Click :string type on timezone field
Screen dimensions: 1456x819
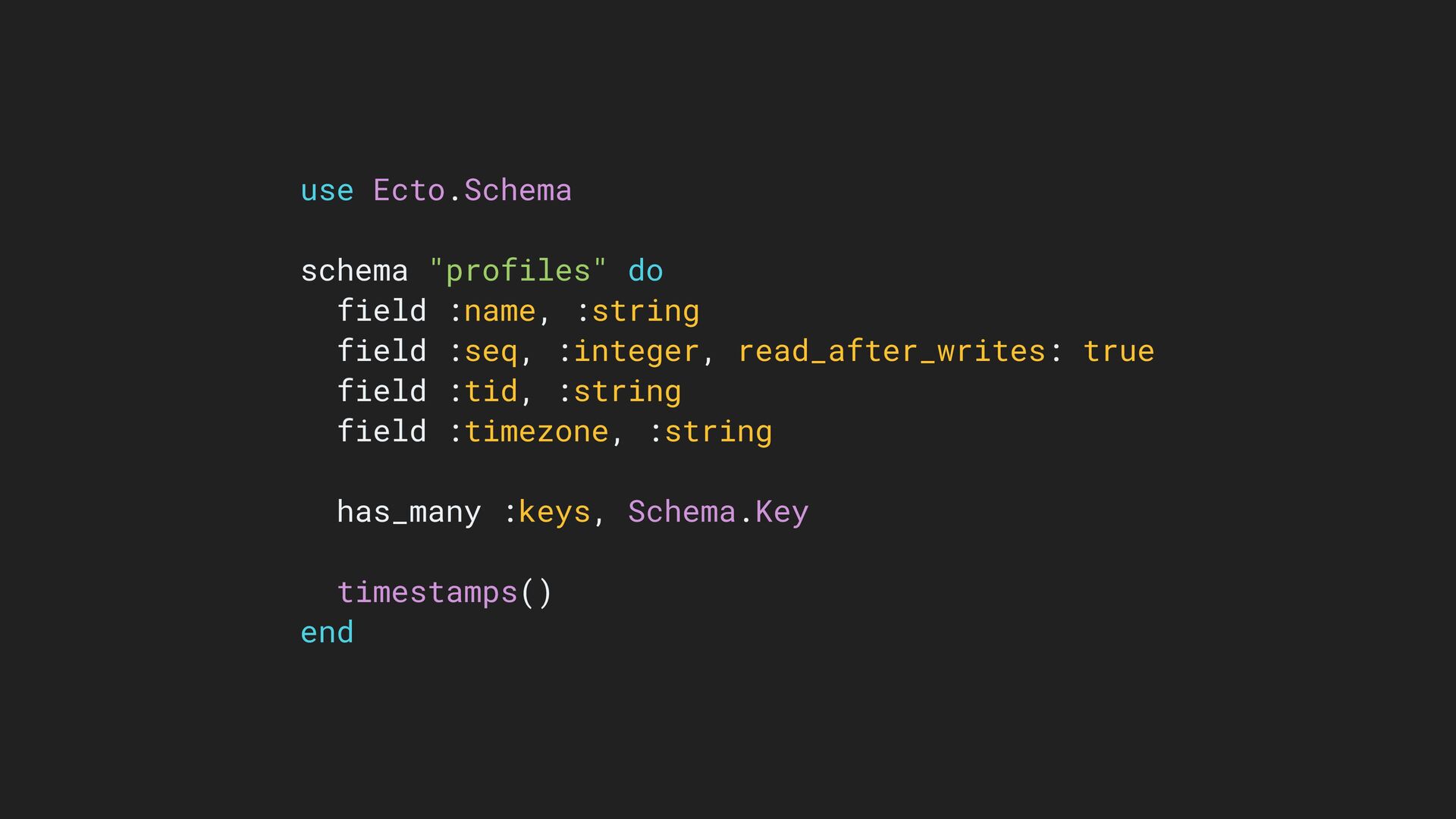pos(711,432)
